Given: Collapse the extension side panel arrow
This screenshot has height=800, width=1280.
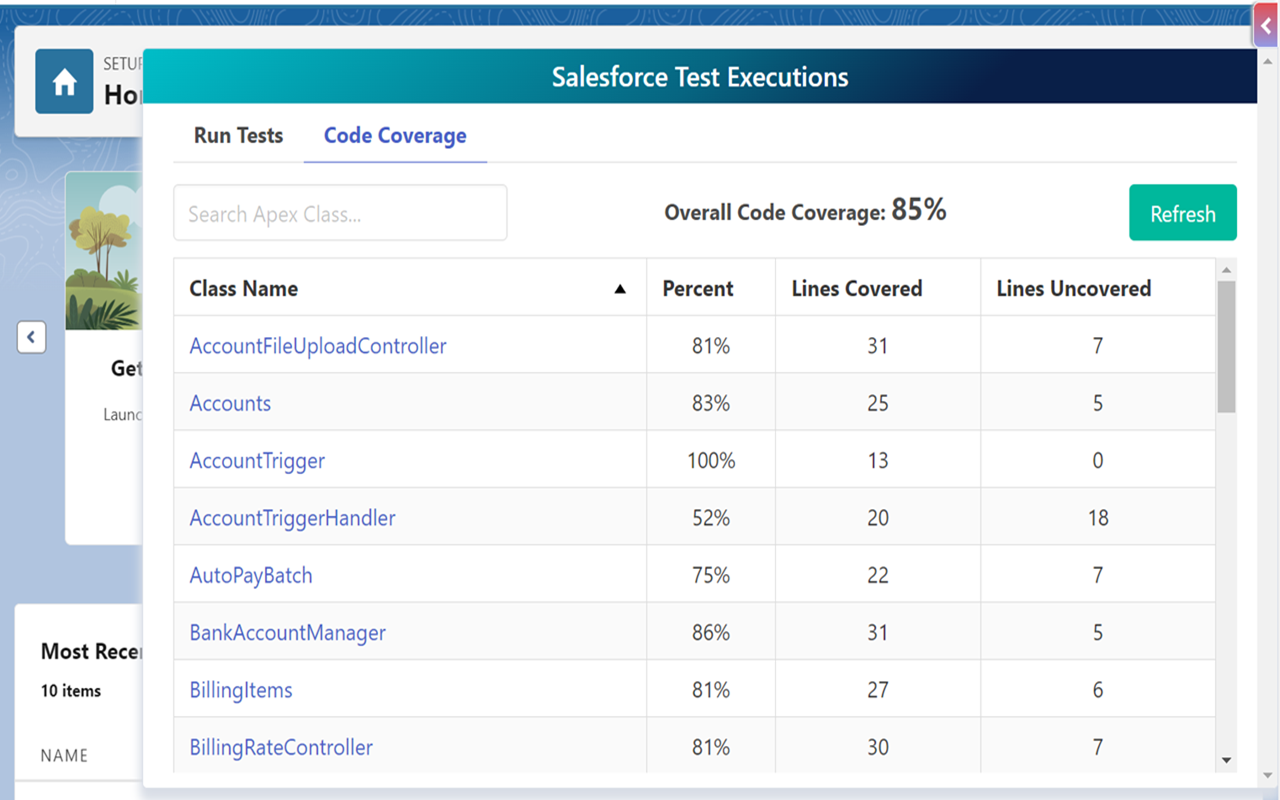Looking at the screenshot, I should (1266, 26).
